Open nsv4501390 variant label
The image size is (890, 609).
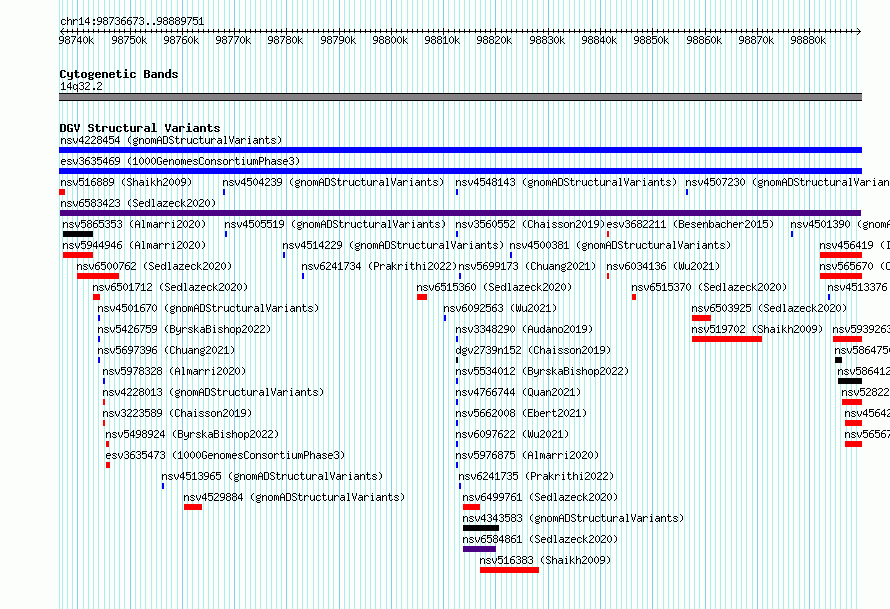point(840,224)
